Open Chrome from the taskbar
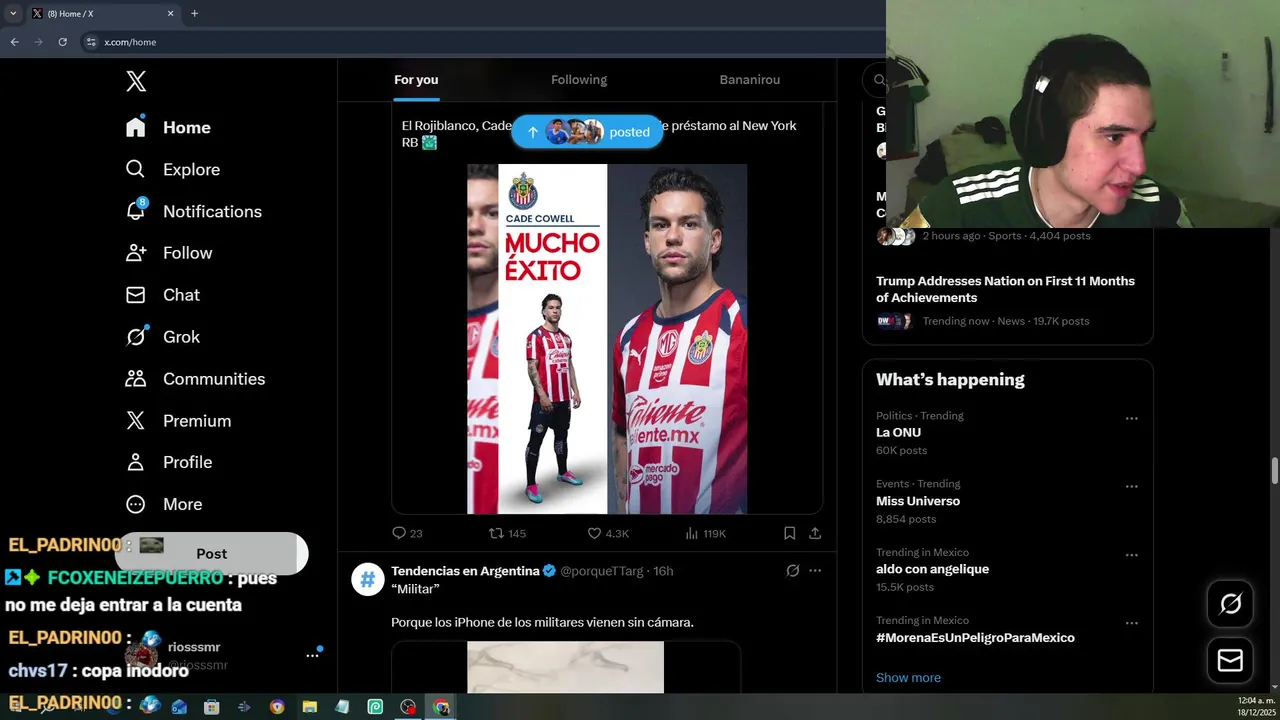1280x720 pixels. coord(441,707)
